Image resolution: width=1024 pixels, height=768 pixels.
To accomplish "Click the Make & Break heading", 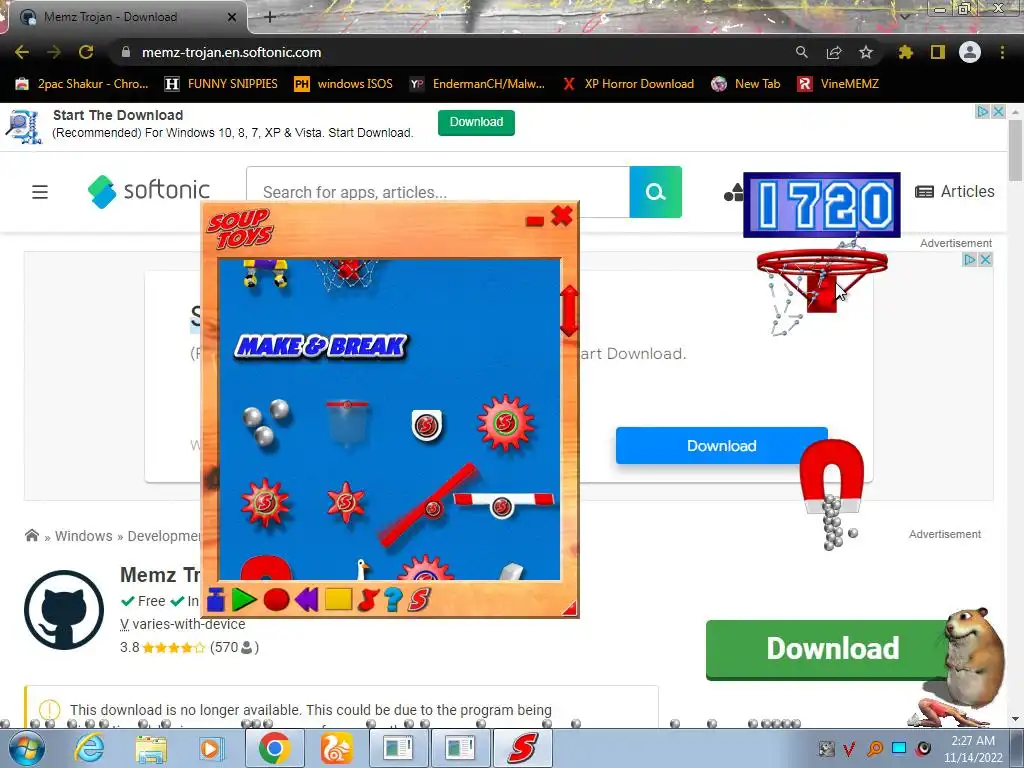I will tap(320, 345).
